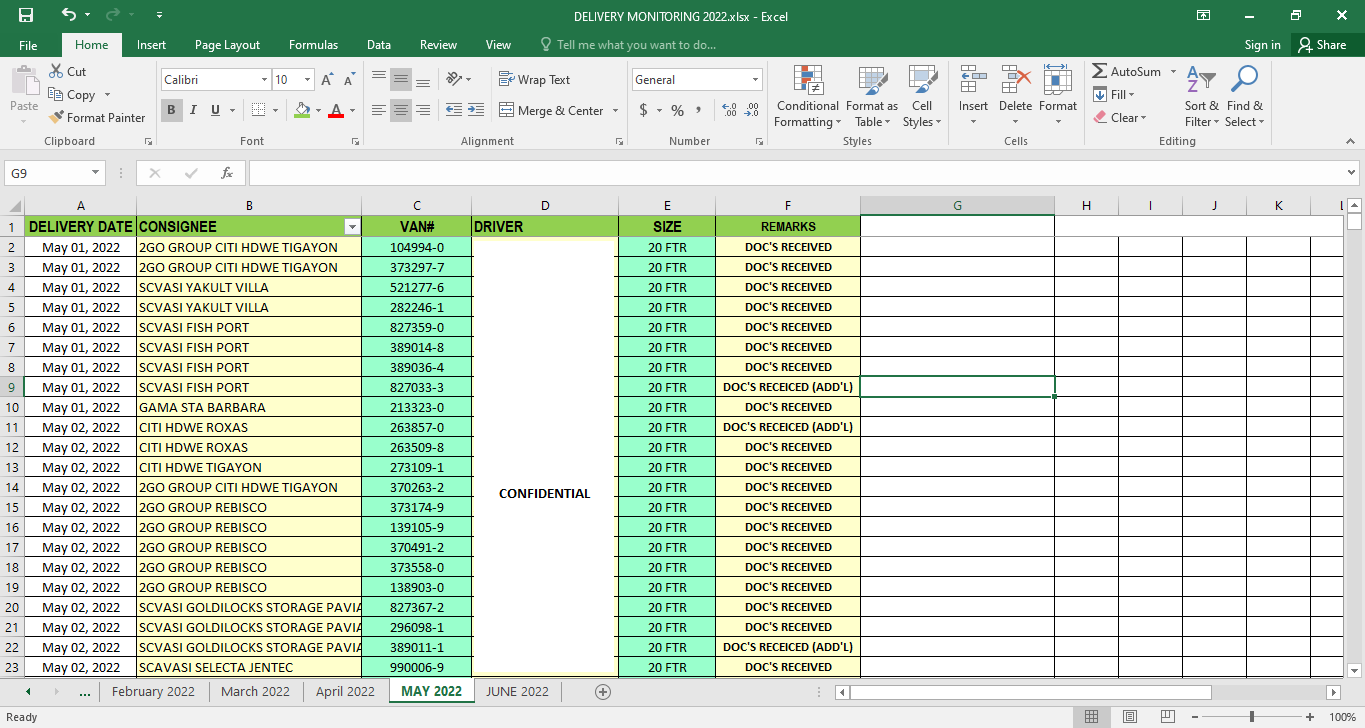Toggle center horizontal alignment
Viewport: 1365px width, 728px height.
401,110
